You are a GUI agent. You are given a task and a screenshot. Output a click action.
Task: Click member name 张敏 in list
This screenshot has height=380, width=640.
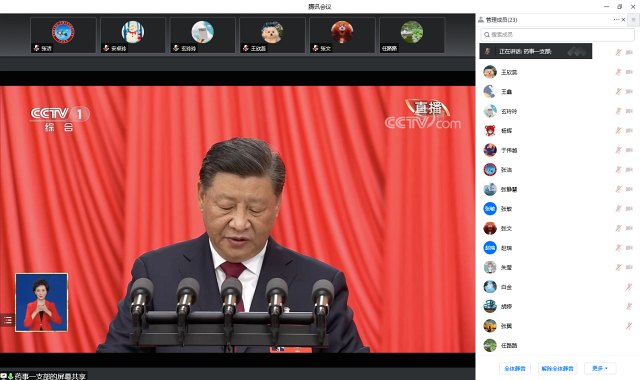pos(506,209)
